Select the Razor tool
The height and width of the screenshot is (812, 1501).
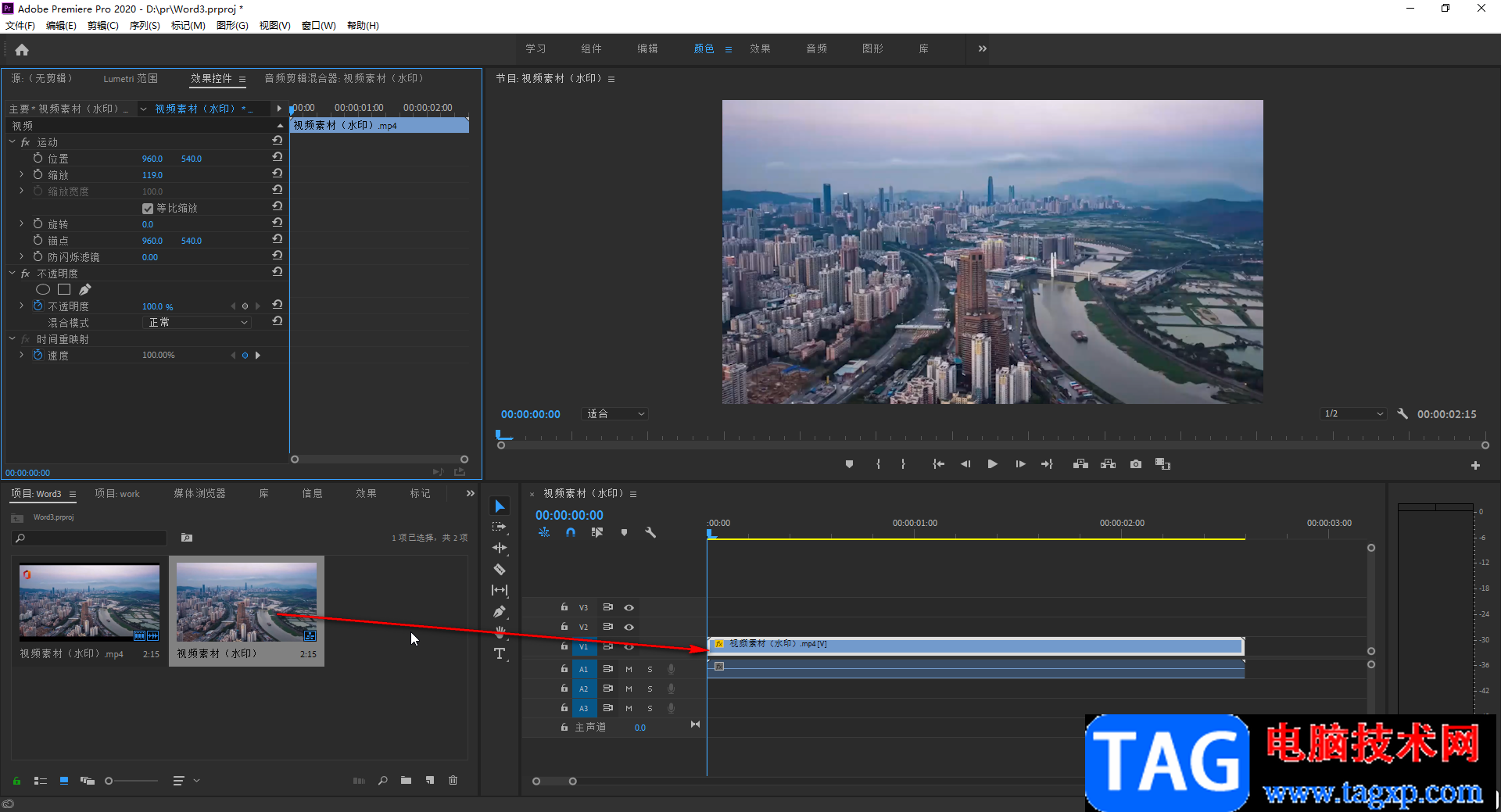pos(500,569)
